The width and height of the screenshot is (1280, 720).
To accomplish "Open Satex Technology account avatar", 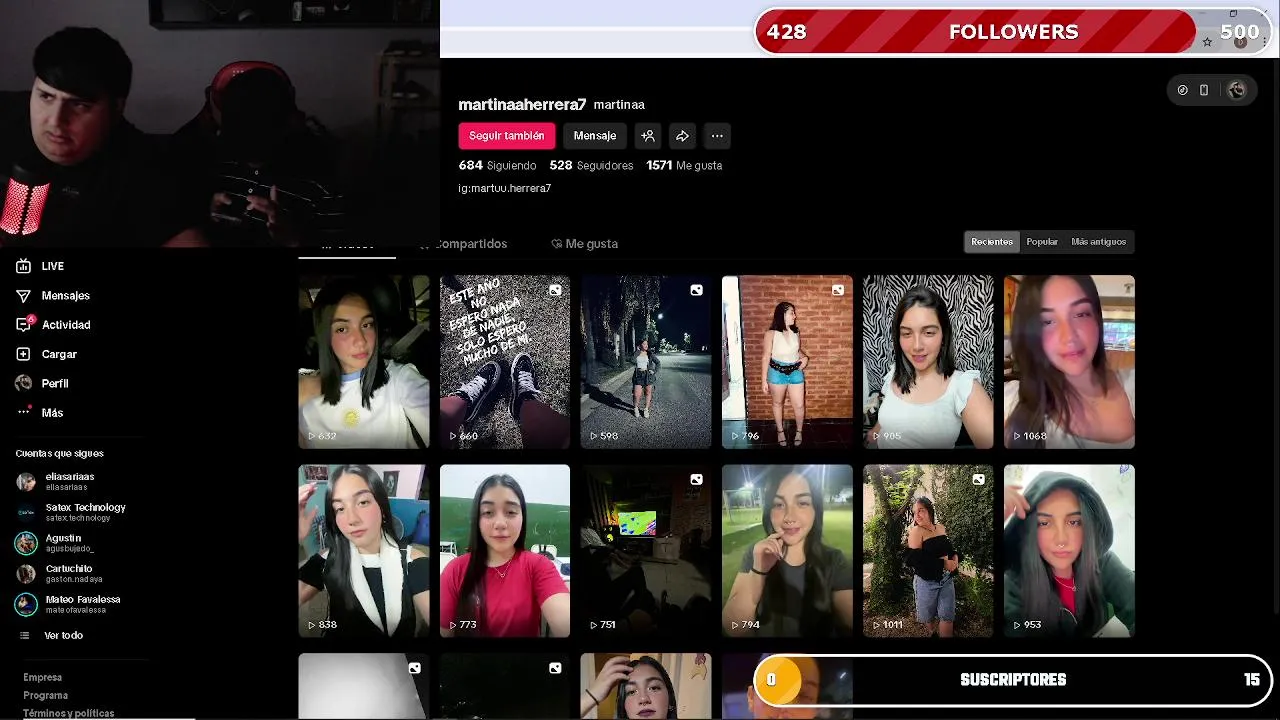I will pos(26,512).
